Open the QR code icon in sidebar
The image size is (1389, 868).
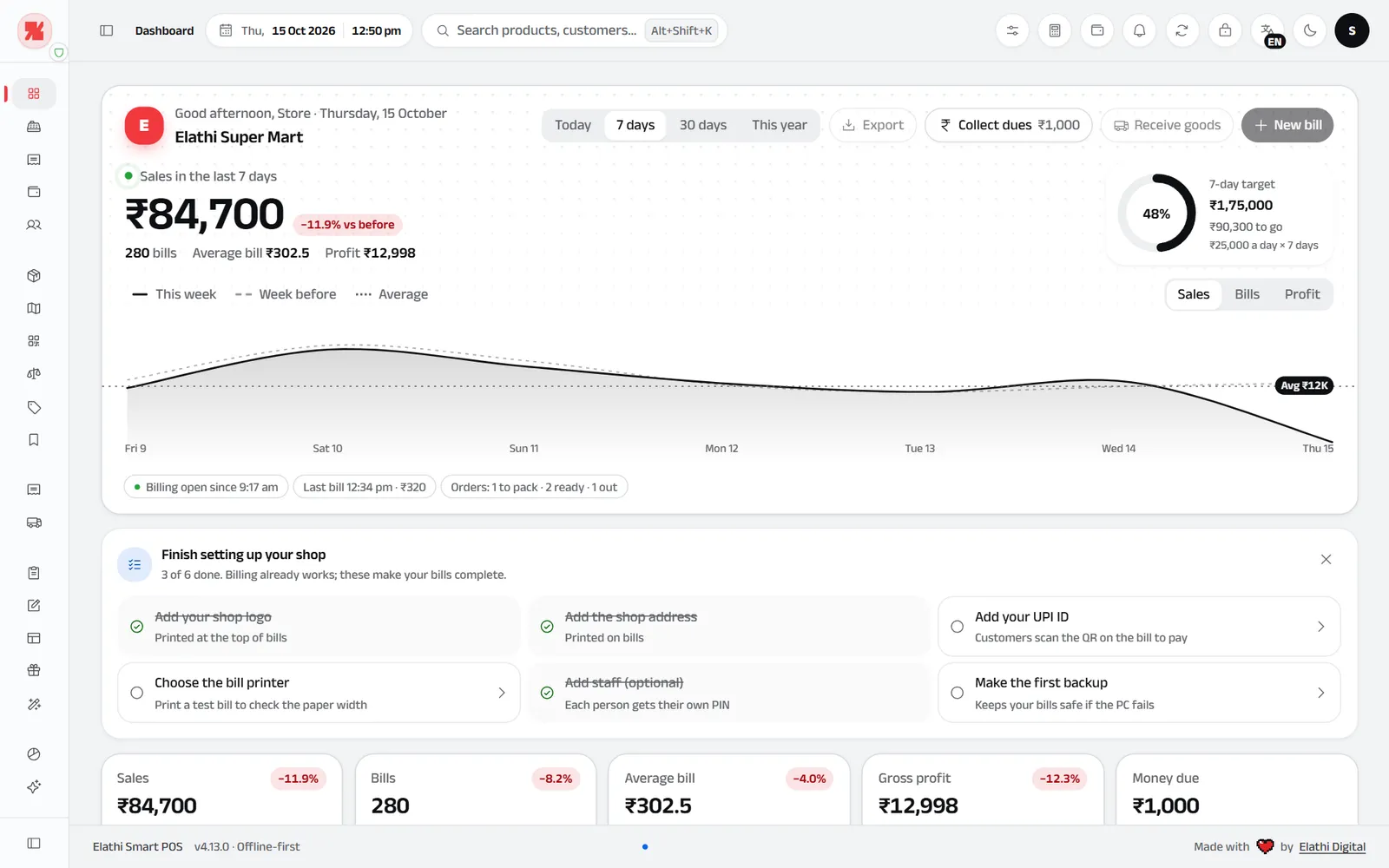[x=34, y=341]
